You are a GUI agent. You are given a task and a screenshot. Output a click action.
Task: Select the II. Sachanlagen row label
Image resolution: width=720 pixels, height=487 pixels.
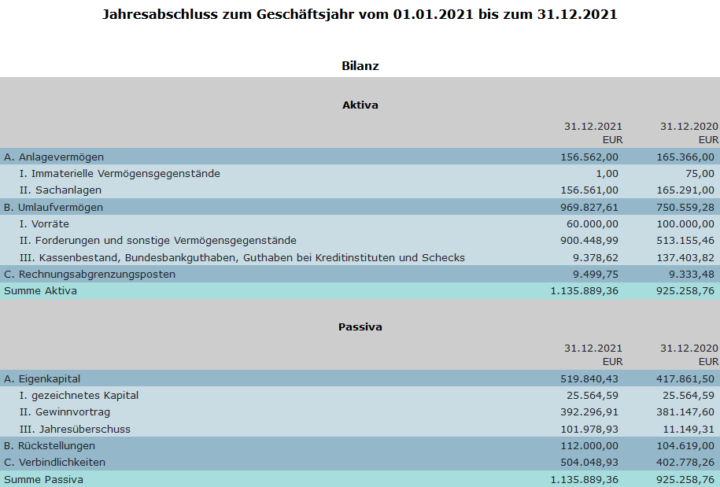65,190
